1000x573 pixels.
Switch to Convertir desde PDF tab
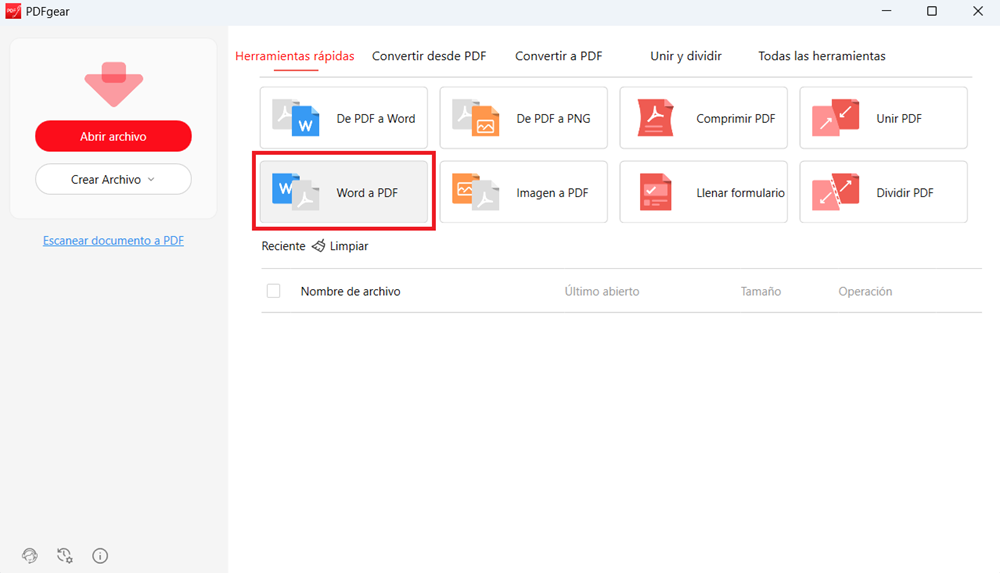pos(429,56)
